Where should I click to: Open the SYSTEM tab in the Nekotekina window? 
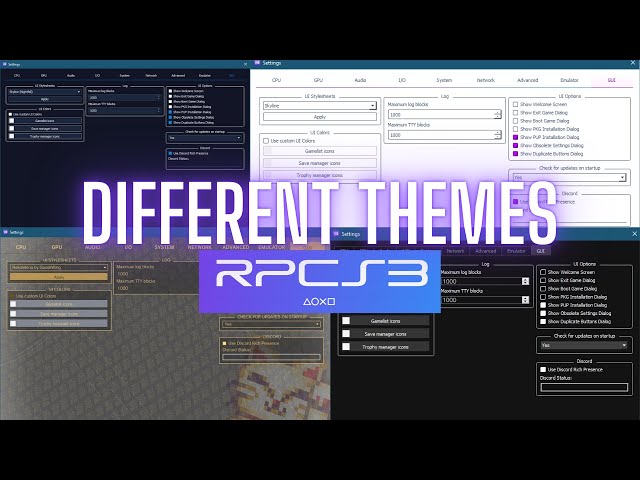point(164,247)
